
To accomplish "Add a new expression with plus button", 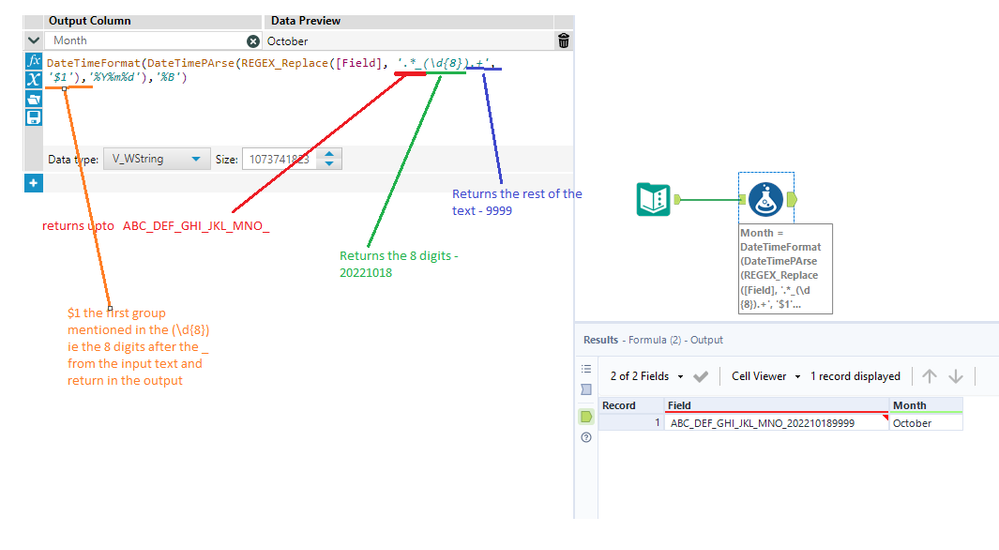I will (34, 184).
